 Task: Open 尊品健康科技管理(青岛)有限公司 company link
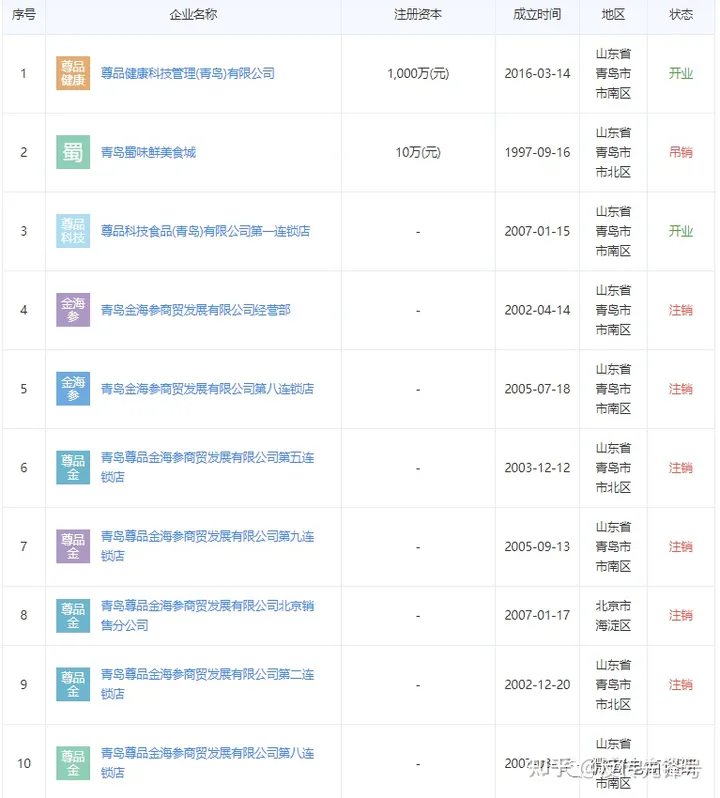187,74
